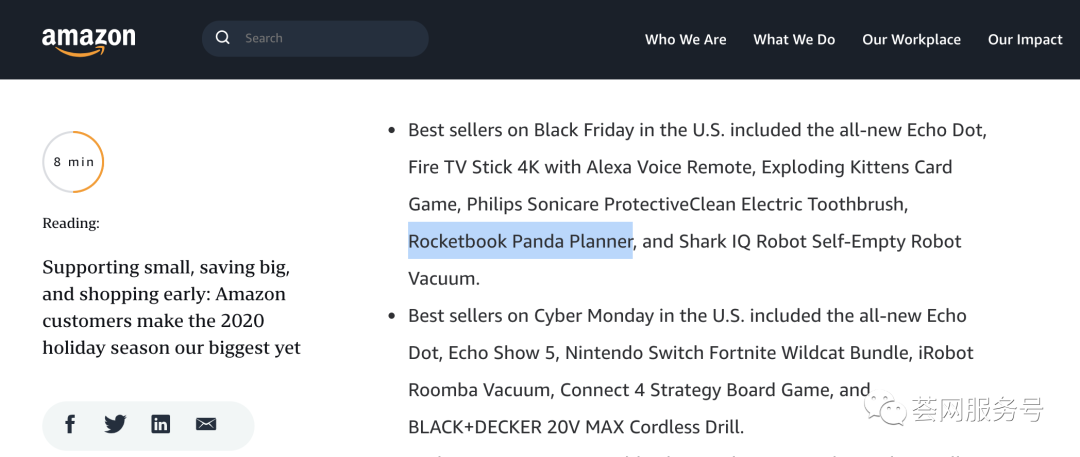Share the article on Facebook
This screenshot has width=1080, height=457.
pos(70,424)
